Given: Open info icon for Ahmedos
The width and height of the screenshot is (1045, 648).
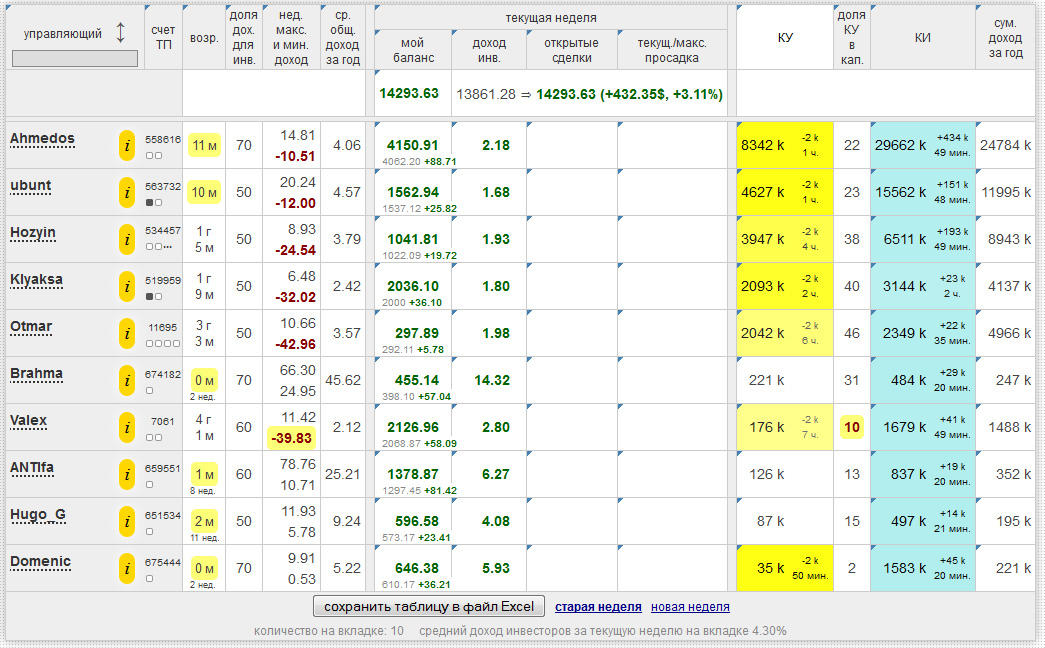Looking at the screenshot, I should click(x=127, y=145).
